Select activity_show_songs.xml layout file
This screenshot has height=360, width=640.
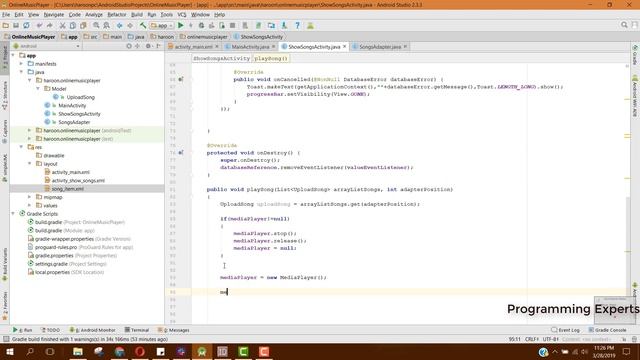[x=78, y=180]
